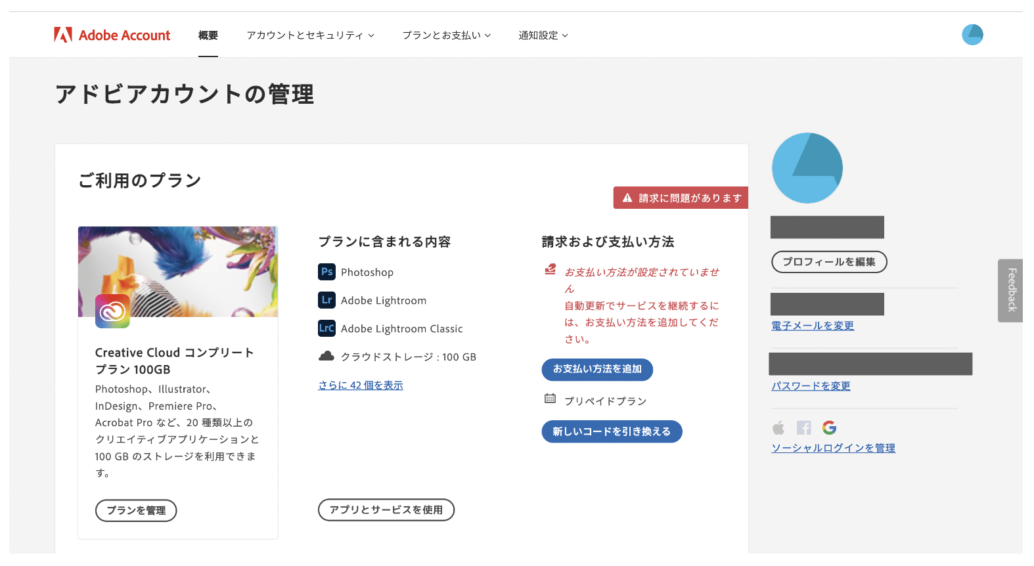Click the Facebook social login icon
1034x566 pixels.
point(803,428)
